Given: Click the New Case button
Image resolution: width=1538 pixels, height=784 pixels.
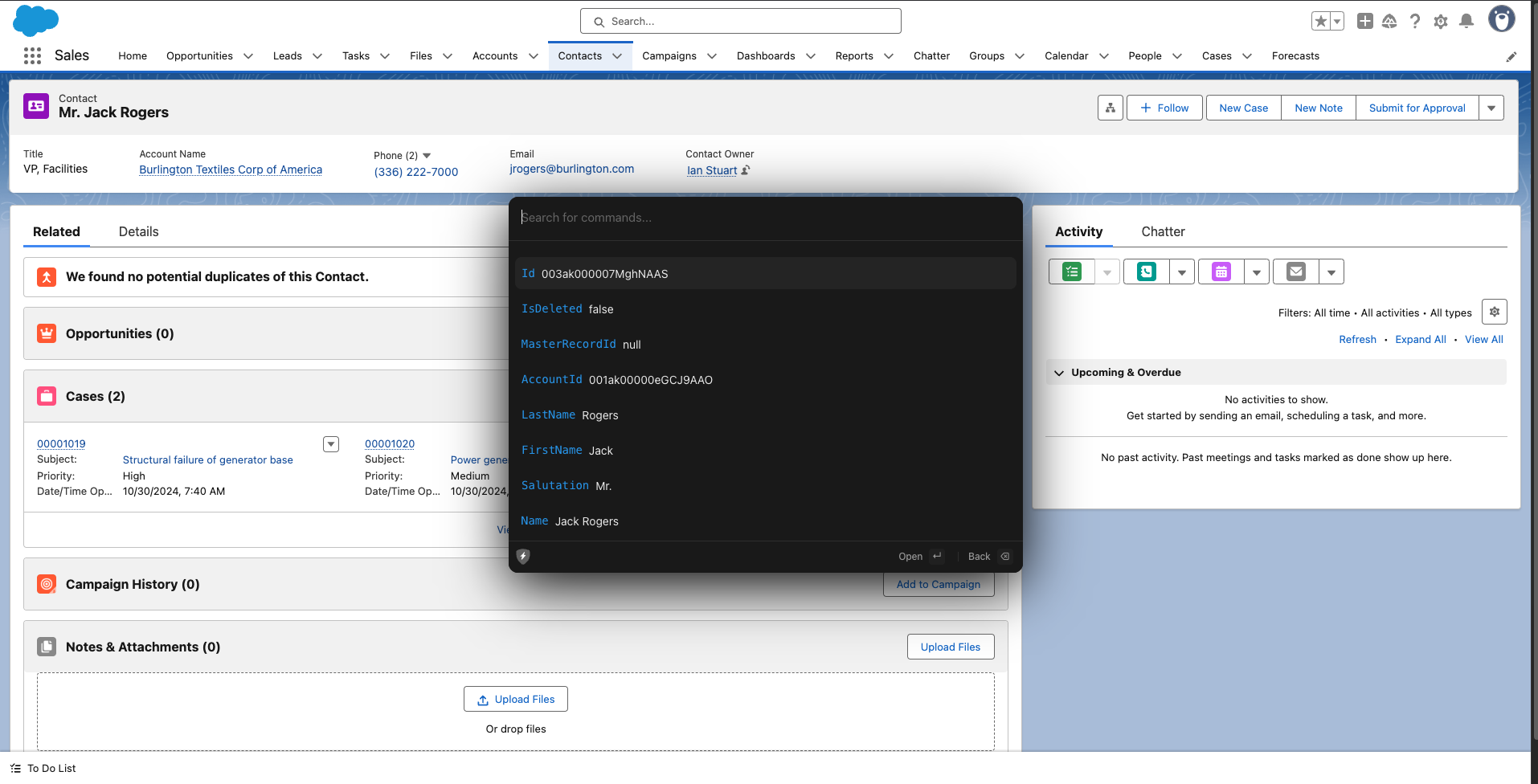Looking at the screenshot, I should [1243, 108].
